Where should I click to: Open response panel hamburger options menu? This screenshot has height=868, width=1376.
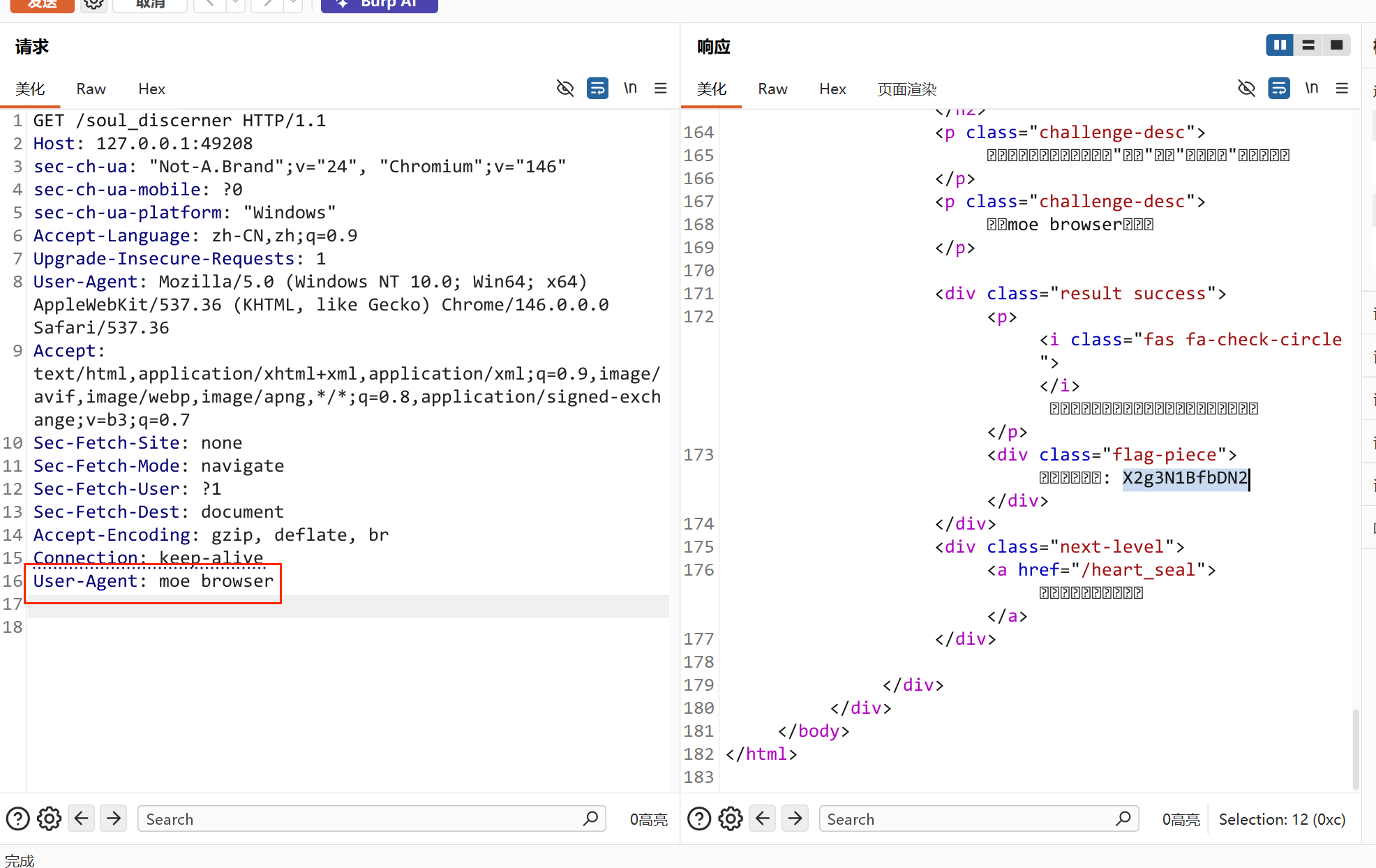click(1342, 88)
